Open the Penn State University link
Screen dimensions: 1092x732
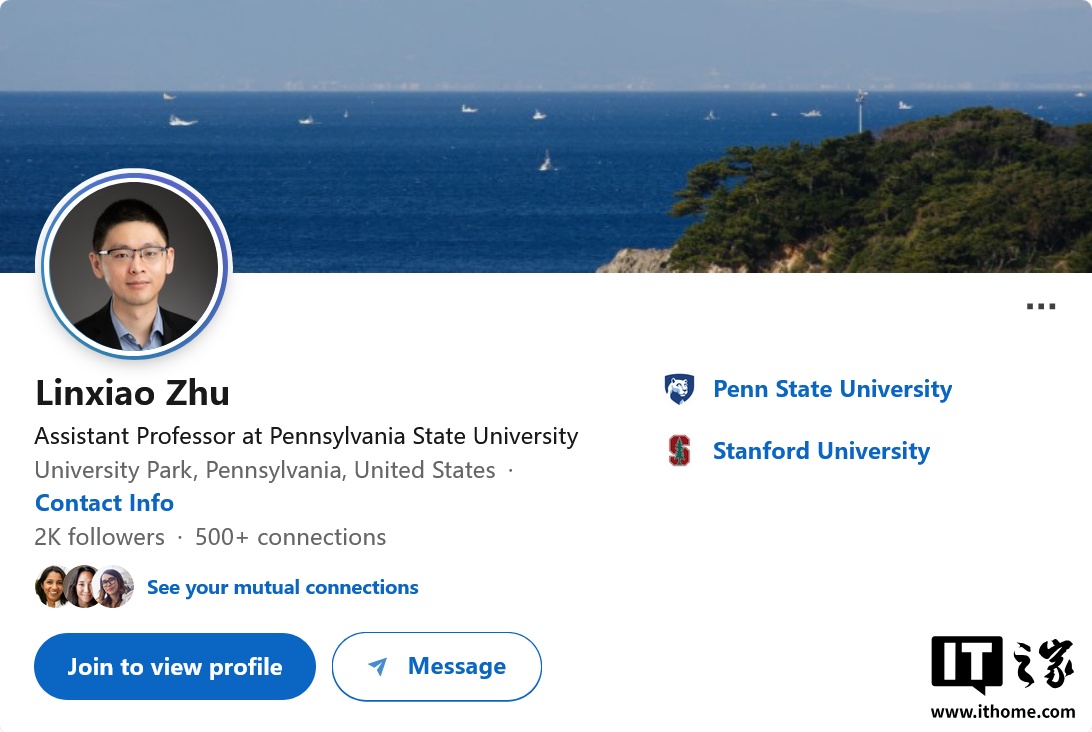click(x=832, y=389)
